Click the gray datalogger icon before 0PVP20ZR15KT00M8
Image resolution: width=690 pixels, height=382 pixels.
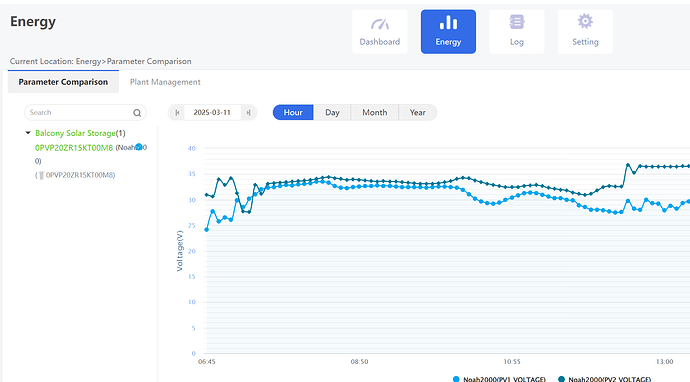coord(41,175)
